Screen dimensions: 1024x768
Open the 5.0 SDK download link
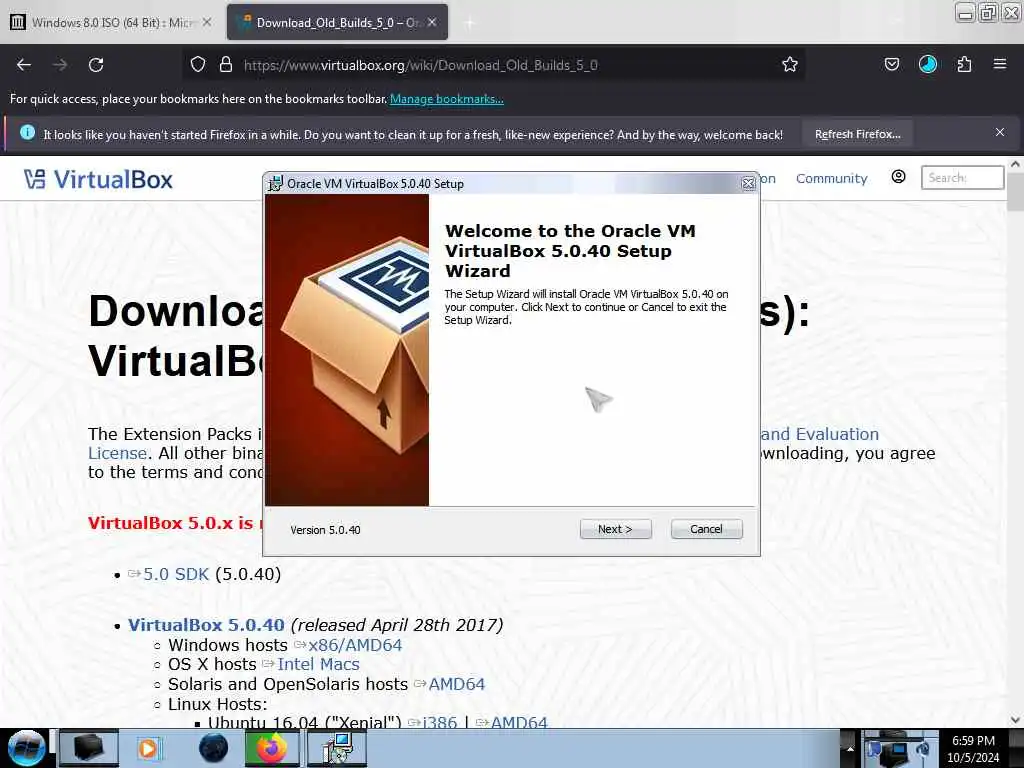point(176,574)
